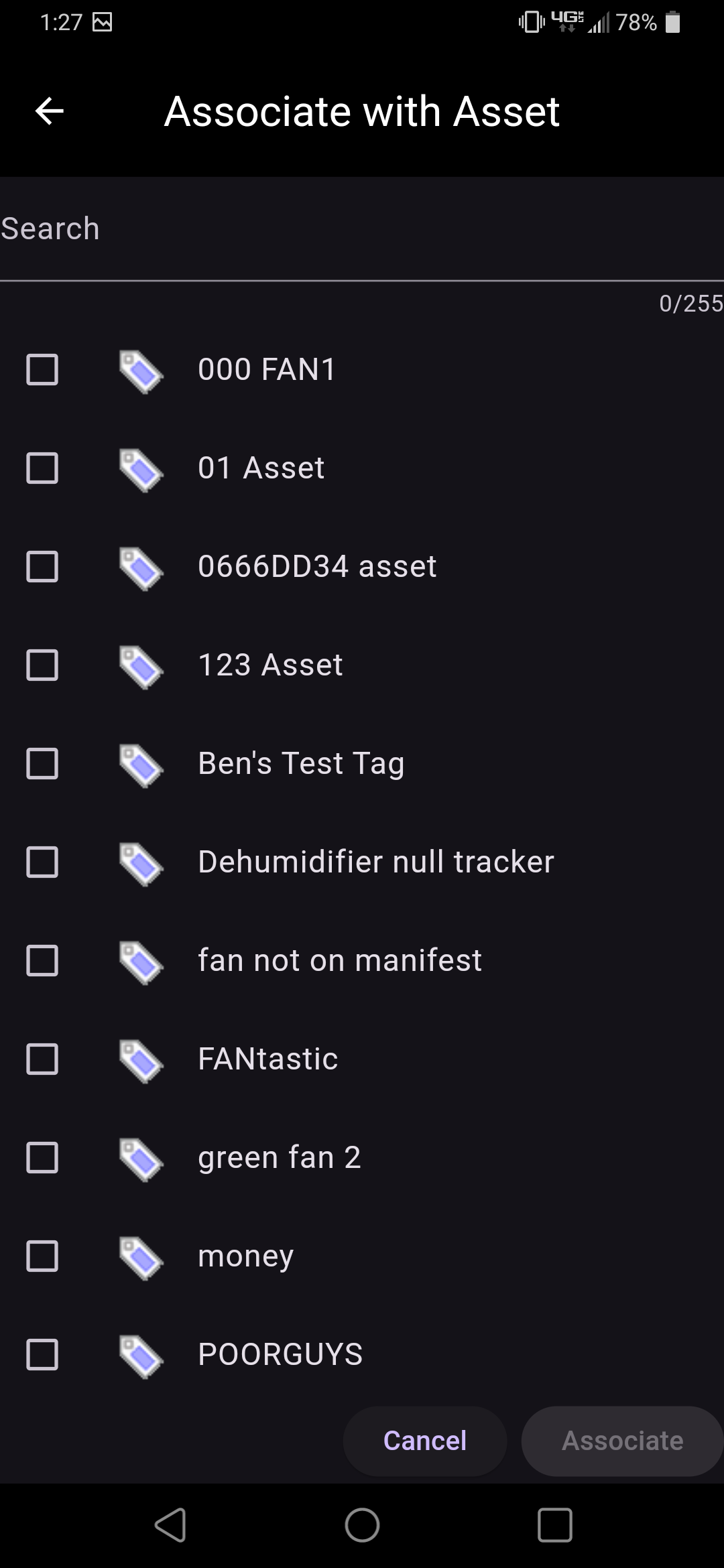Focus the Search input field

362,229
